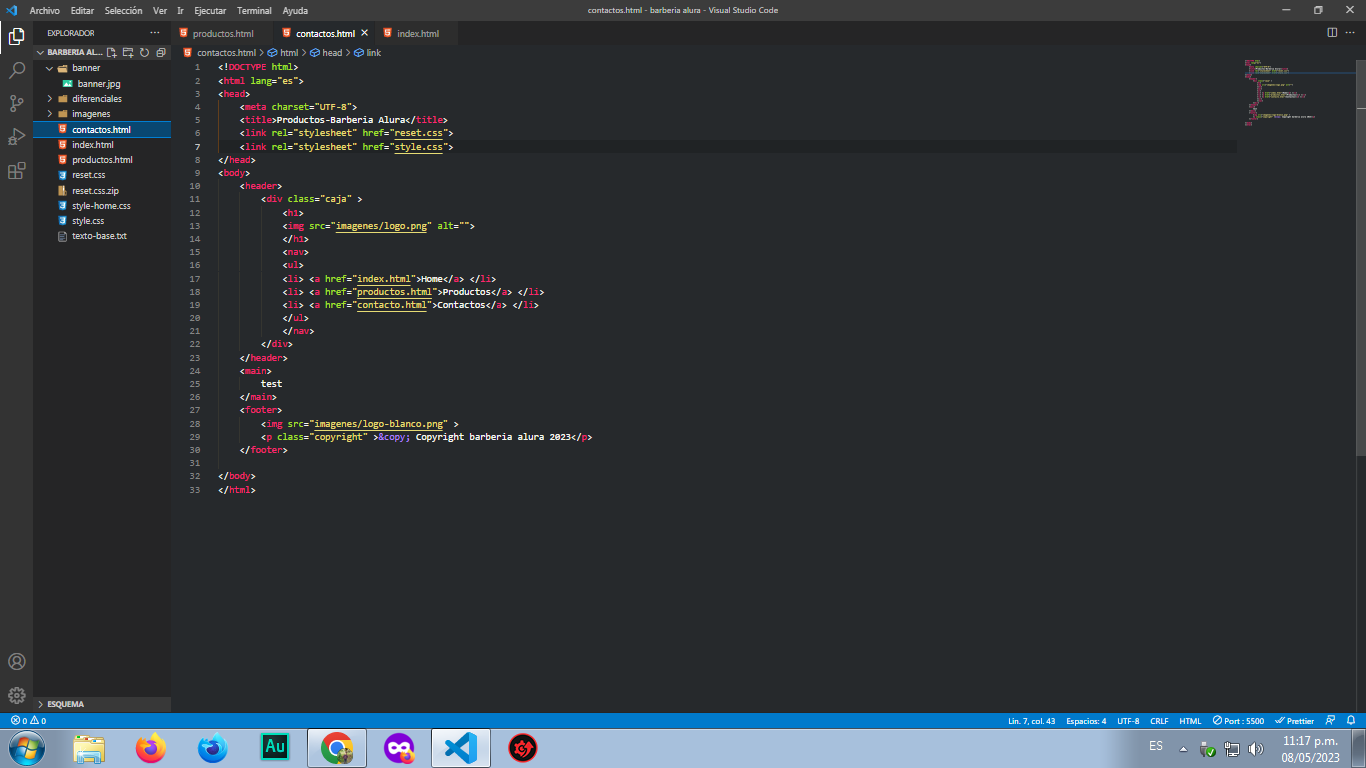Click the Prettier status bar item
The height and width of the screenshot is (768, 1366).
point(1294,720)
